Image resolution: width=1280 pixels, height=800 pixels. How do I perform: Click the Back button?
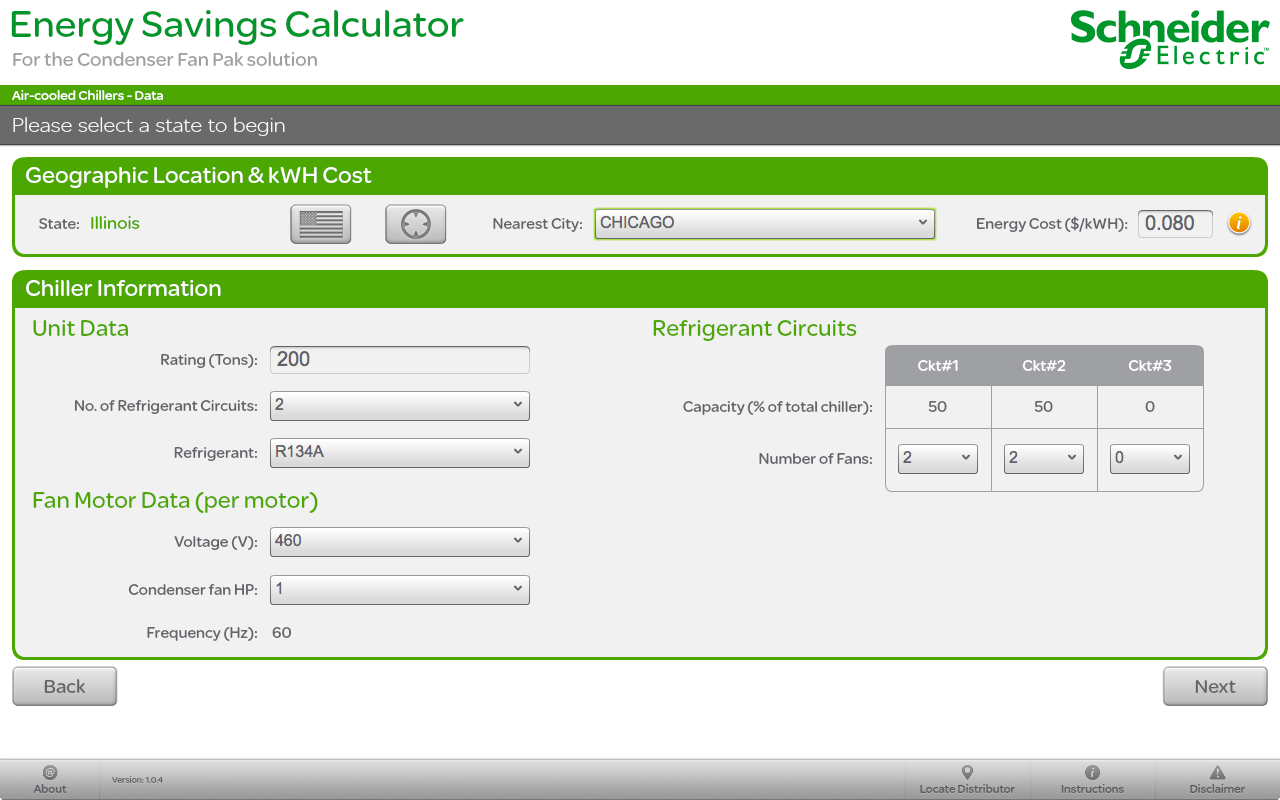[x=65, y=686]
